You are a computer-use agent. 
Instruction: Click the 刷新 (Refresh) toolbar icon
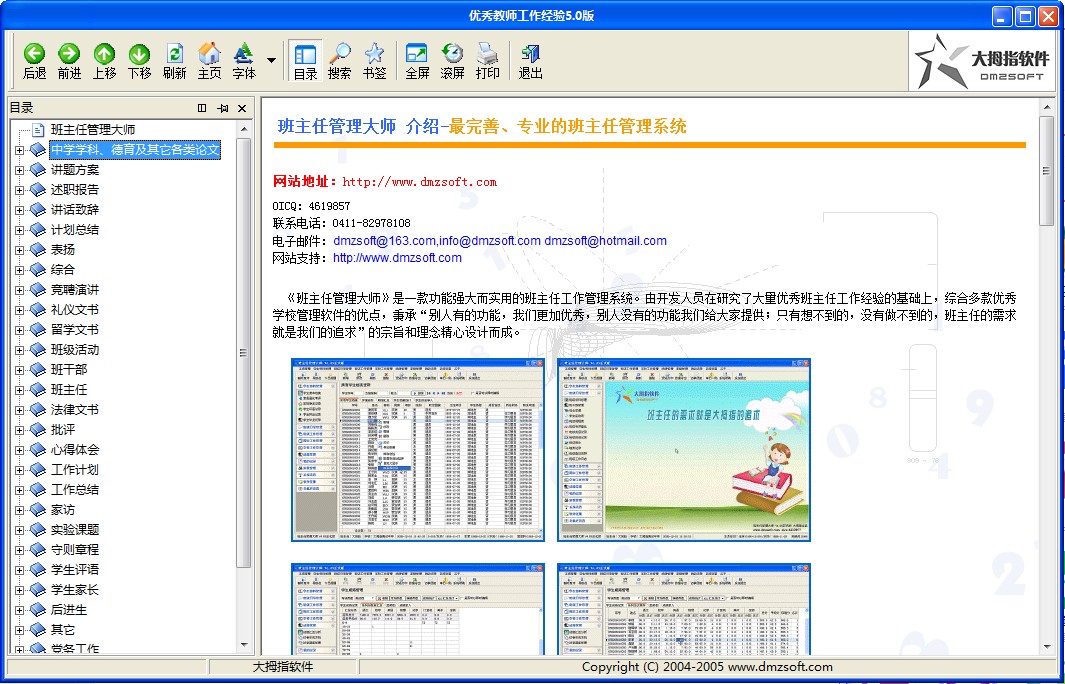pos(174,60)
